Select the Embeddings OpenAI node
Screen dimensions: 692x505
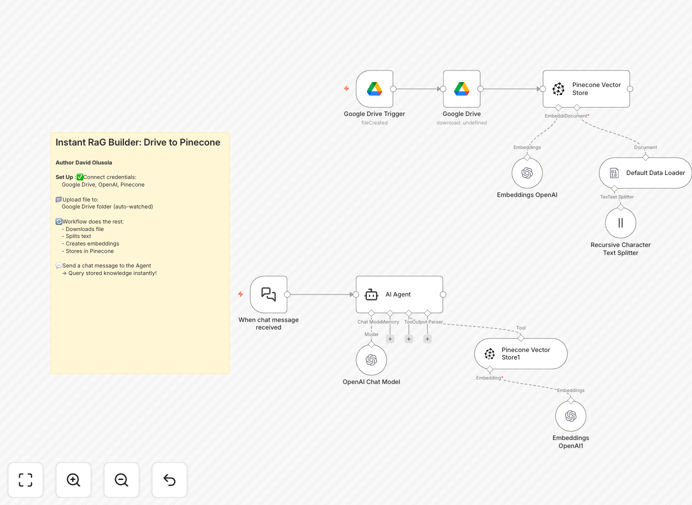click(527, 173)
